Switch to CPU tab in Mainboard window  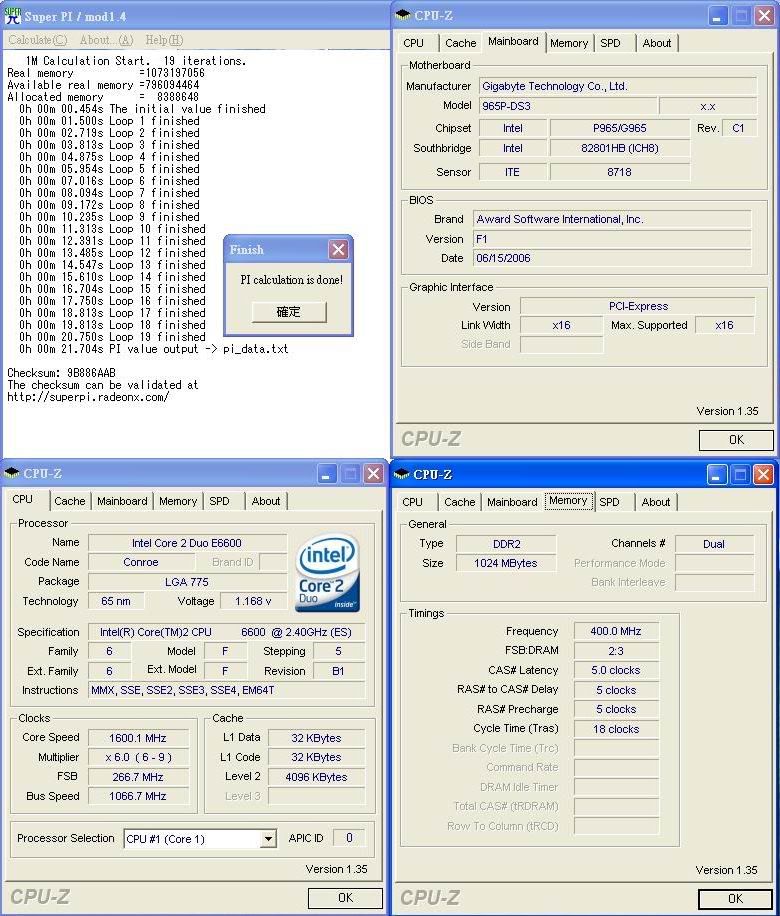pos(414,43)
